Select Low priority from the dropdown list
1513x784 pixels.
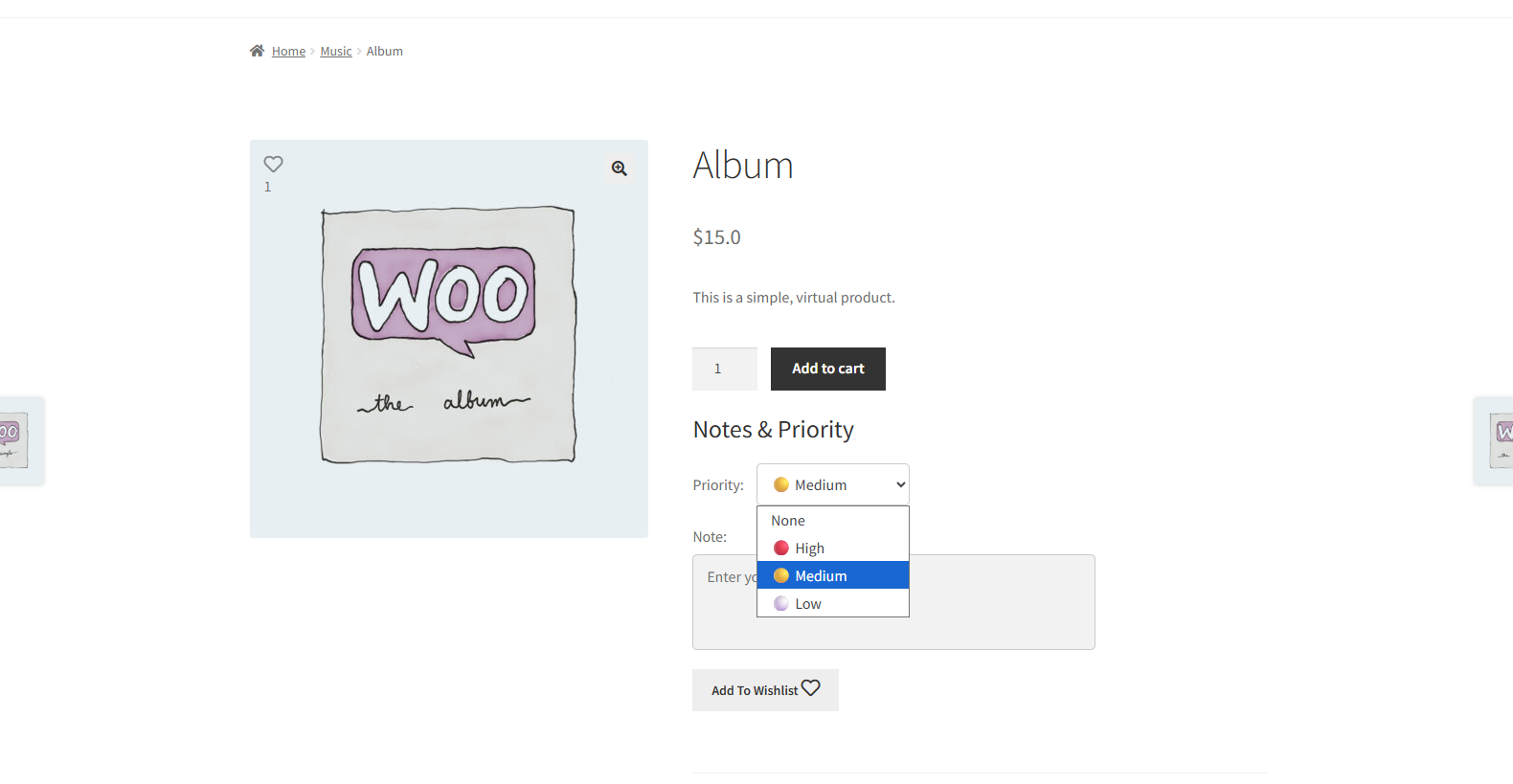pyautogui.click(x=807, y=604)
